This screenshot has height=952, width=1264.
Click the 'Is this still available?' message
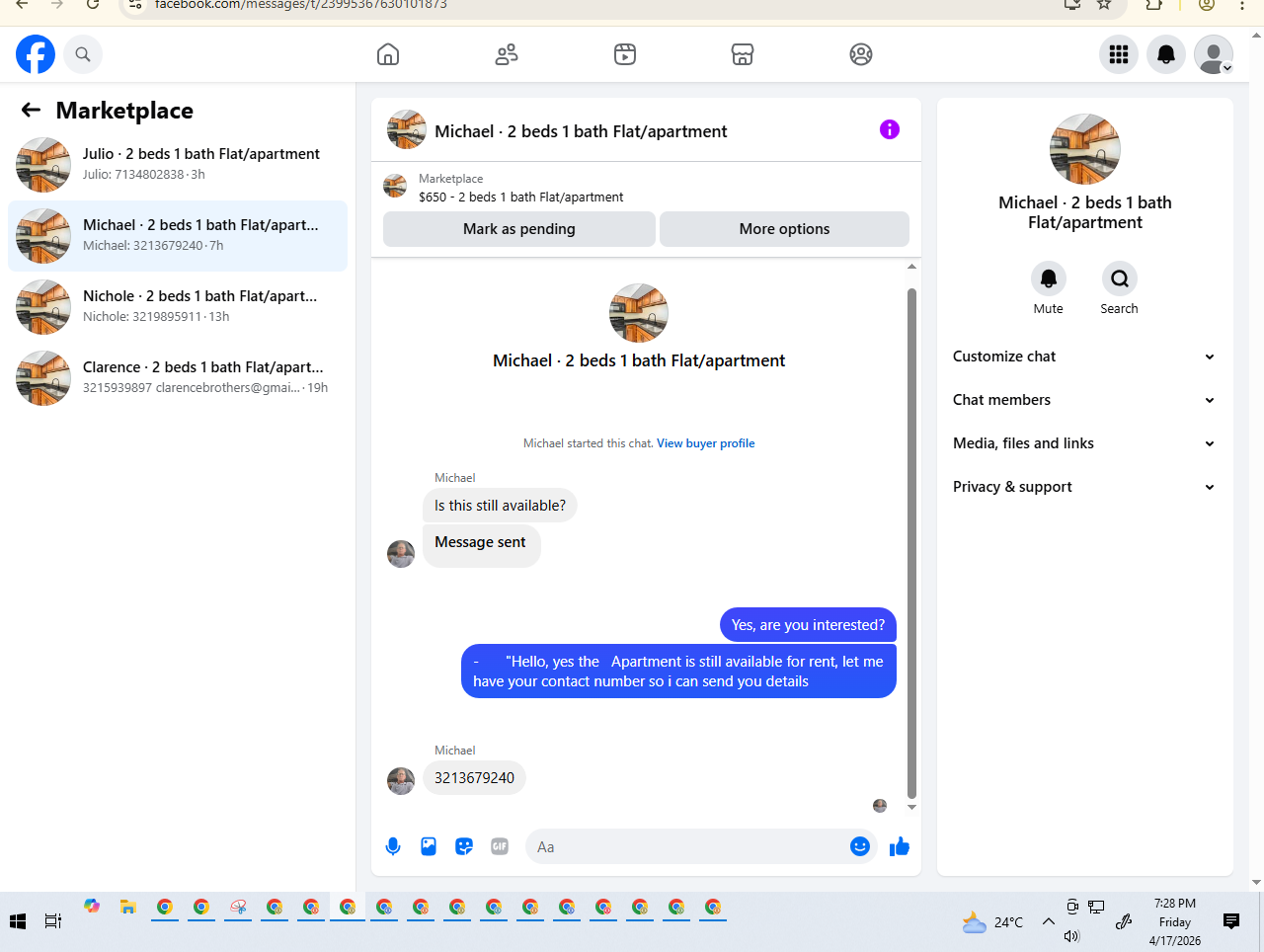500,506
